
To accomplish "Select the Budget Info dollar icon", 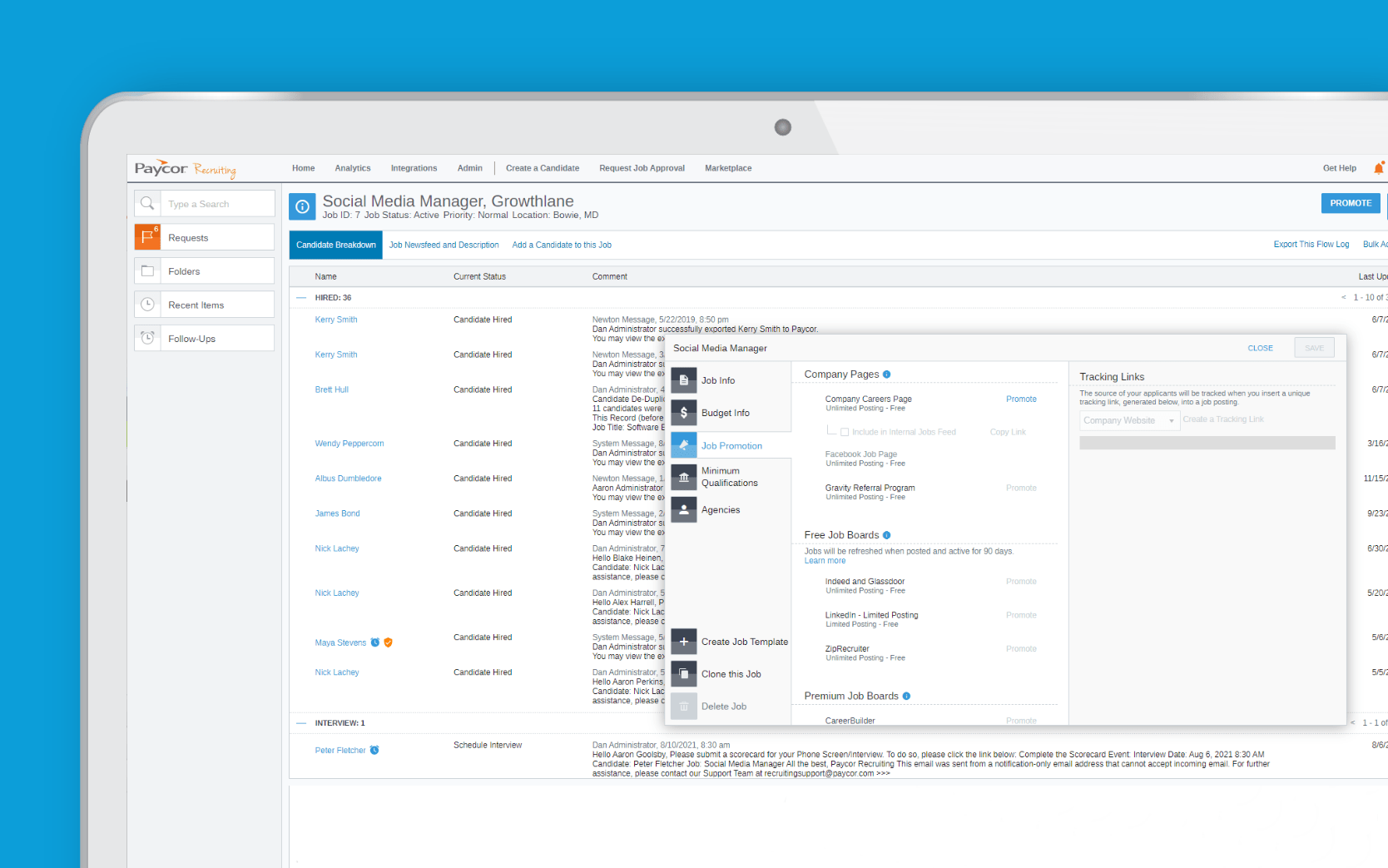I will (x=684, y=413).
